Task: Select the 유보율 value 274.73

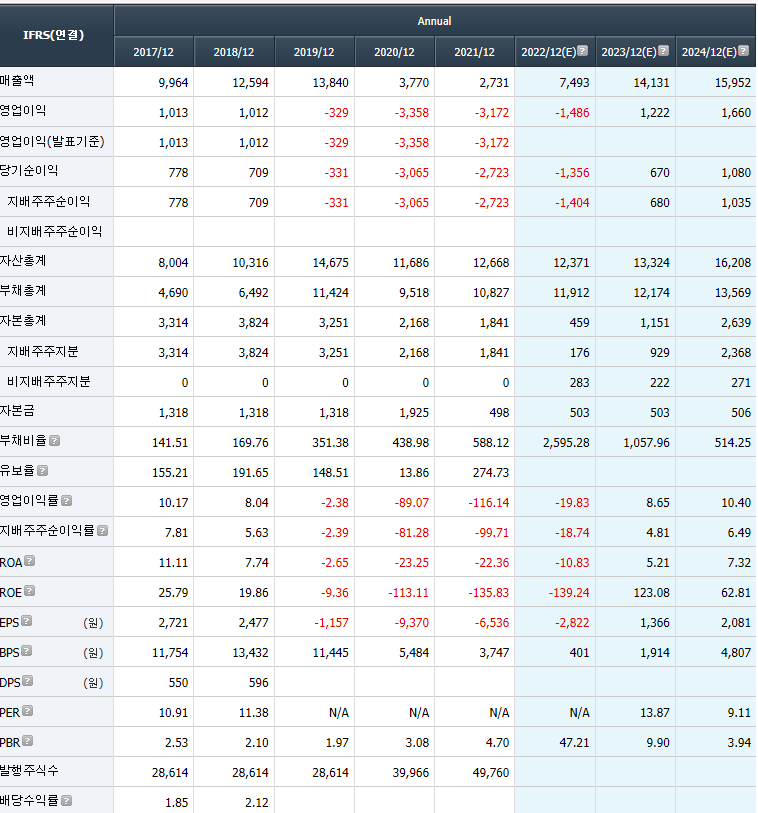Action: (x=491, y=473)
